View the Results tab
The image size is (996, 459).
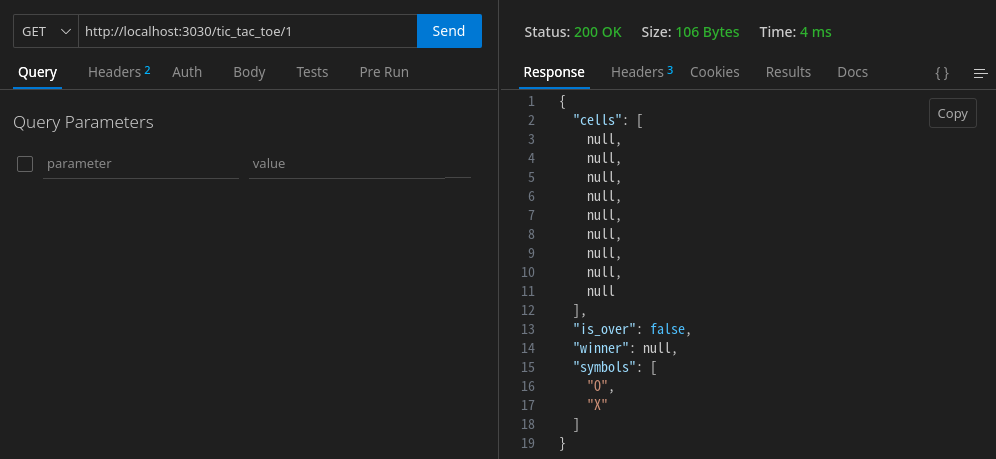coord(788,72)
